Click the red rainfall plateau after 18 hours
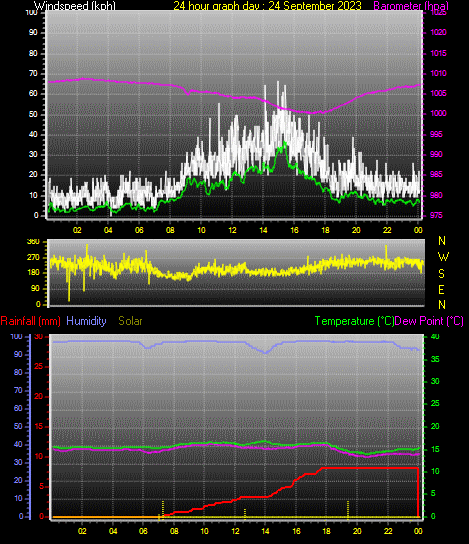The image size is (469, 544). (x=370, y=468)
